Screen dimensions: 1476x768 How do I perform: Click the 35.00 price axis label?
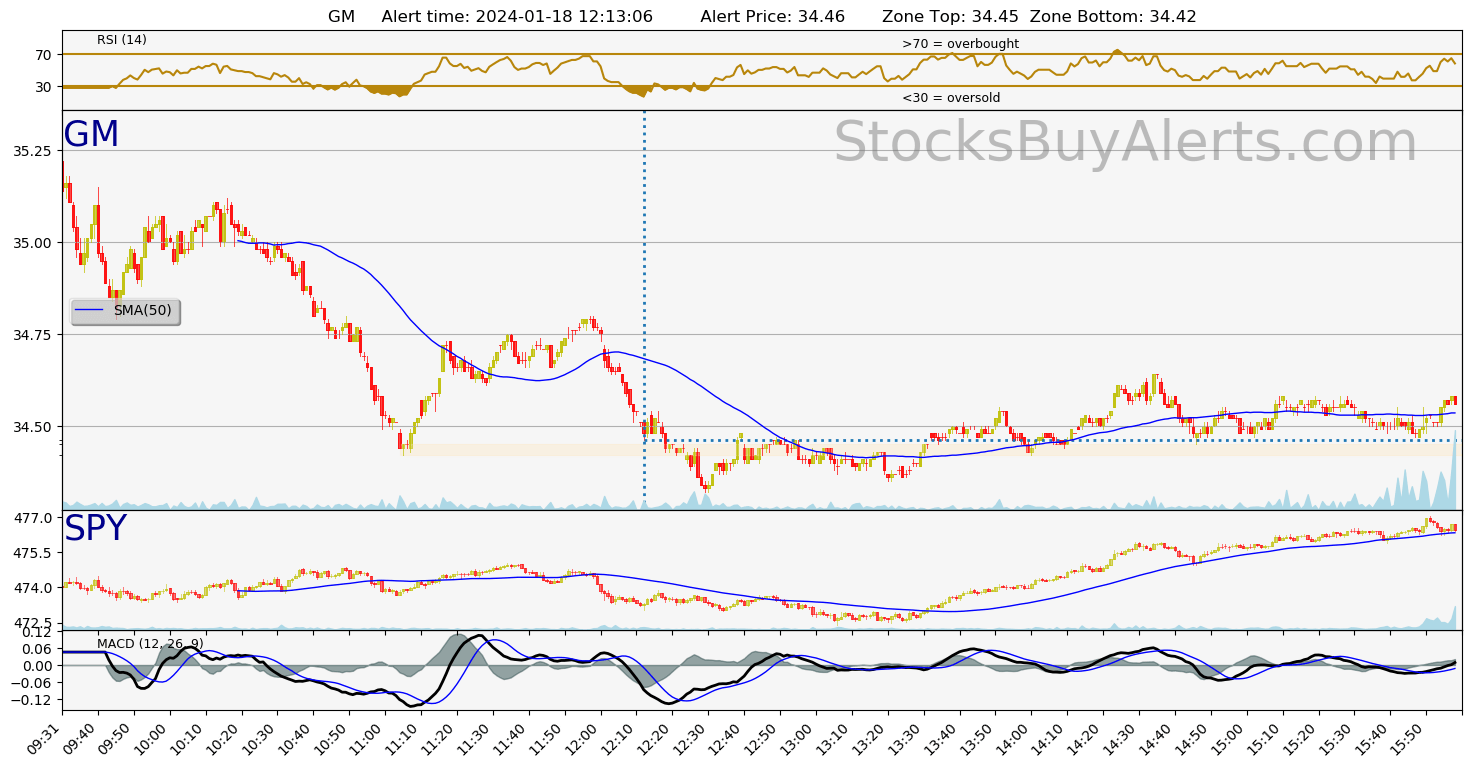(32, 243)
